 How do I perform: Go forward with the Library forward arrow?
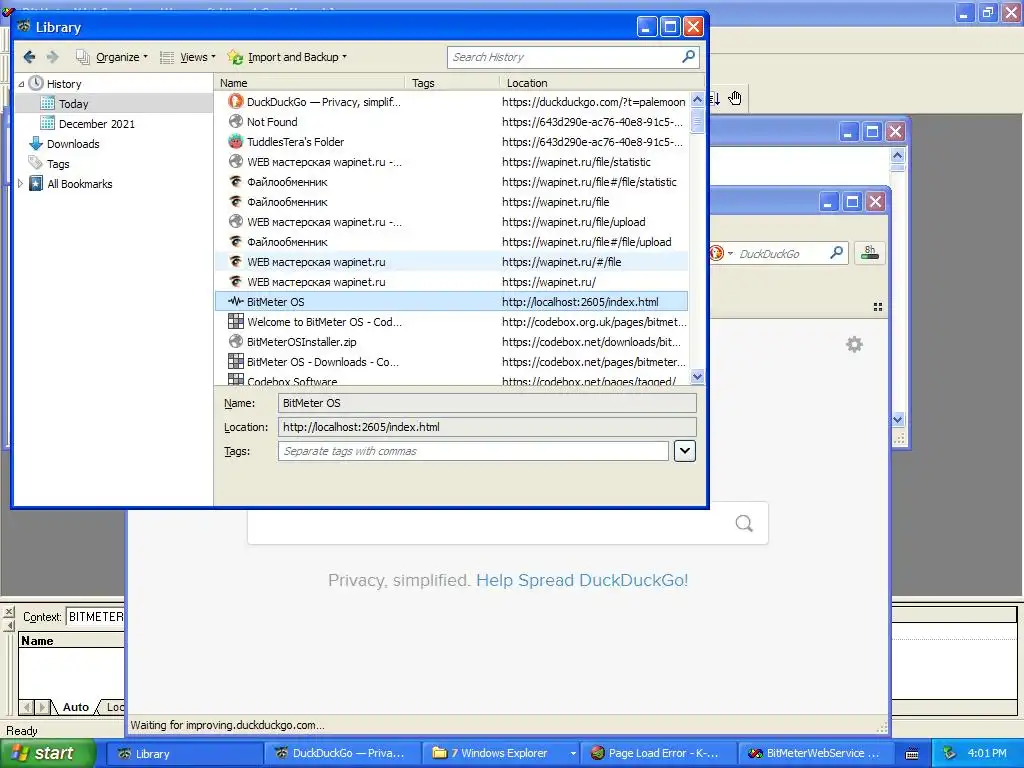tap(52, 57)
